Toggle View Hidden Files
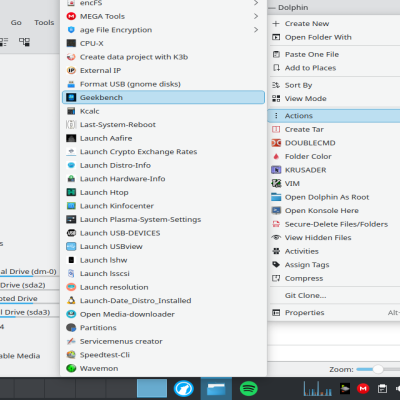The height and width of the screenshot is (400, 400). pos(334,238)
